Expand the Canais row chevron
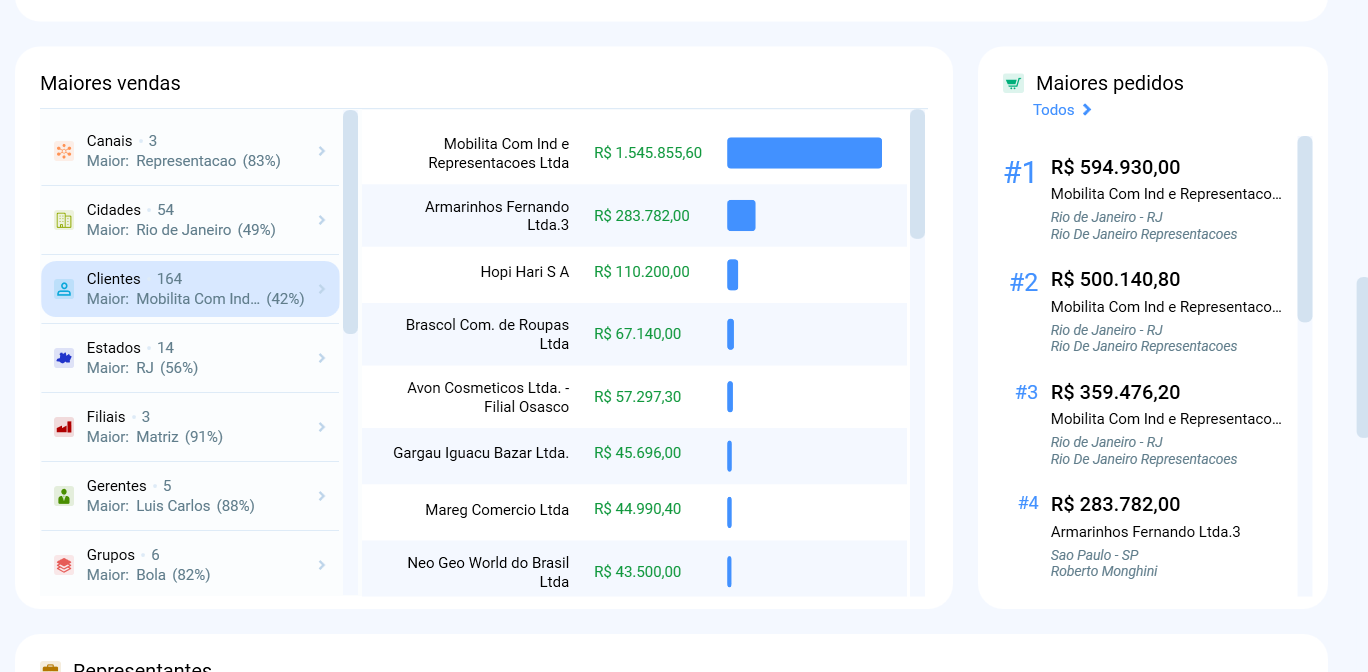This screenshot has width=1368, height=672. pyautogui.click(x=322, y=151)
